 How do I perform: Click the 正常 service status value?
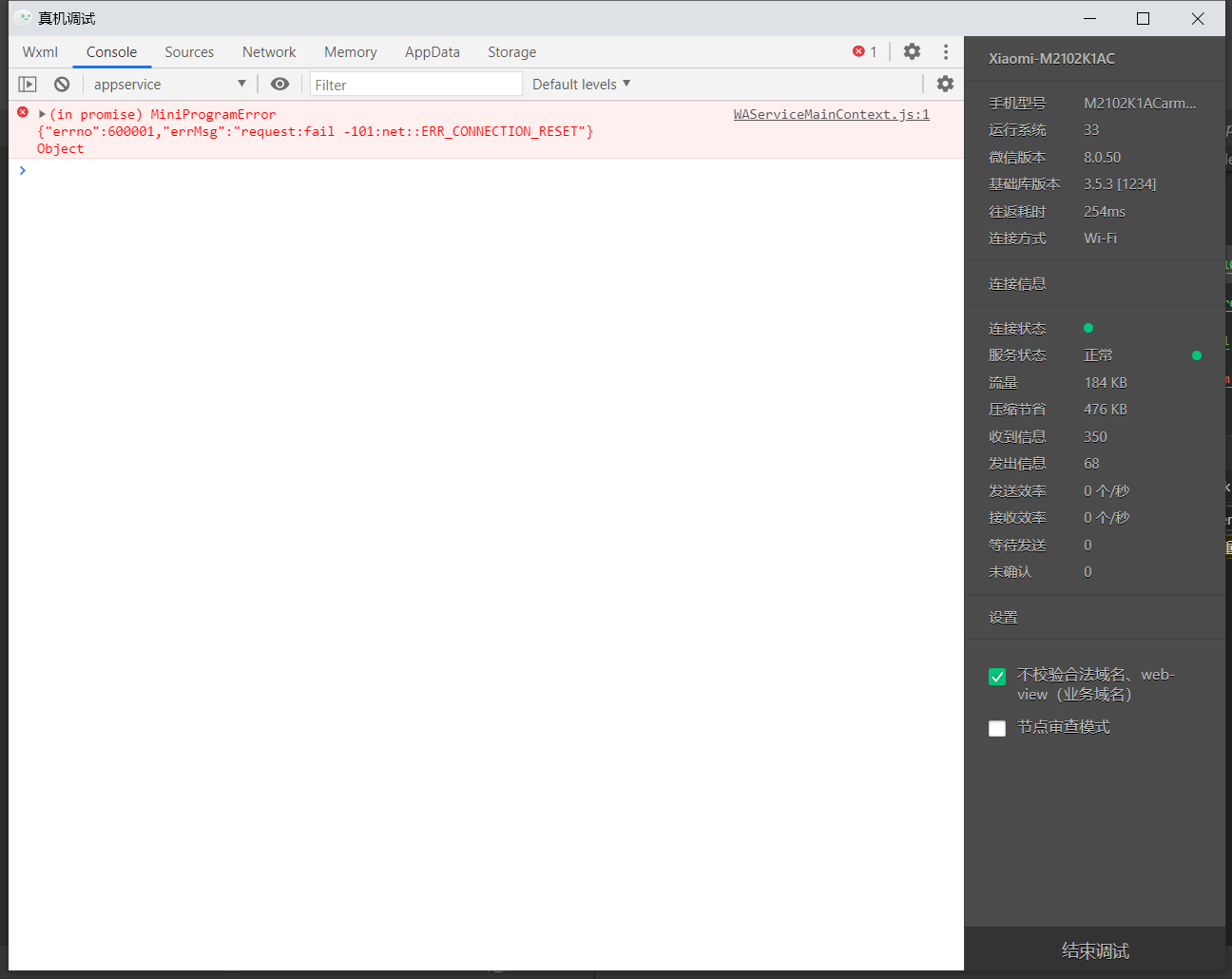tap(1098, 355)
